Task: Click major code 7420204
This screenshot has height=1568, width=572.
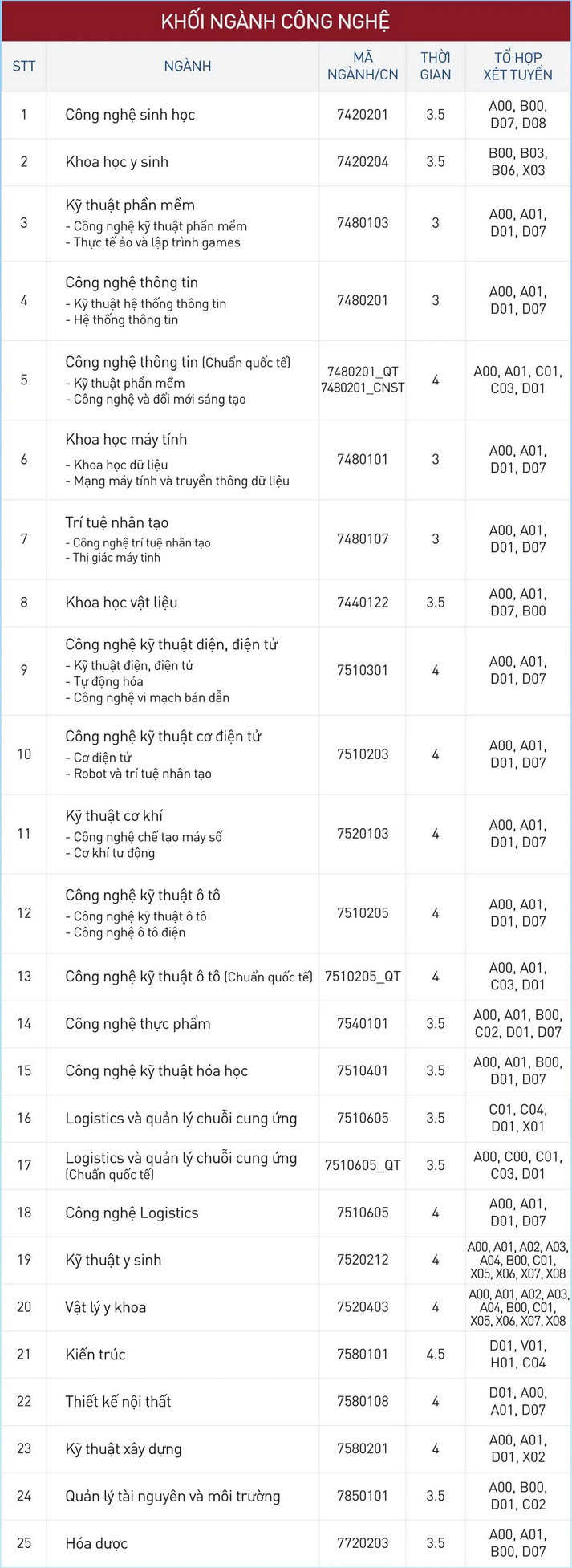Action: point(363,162)
